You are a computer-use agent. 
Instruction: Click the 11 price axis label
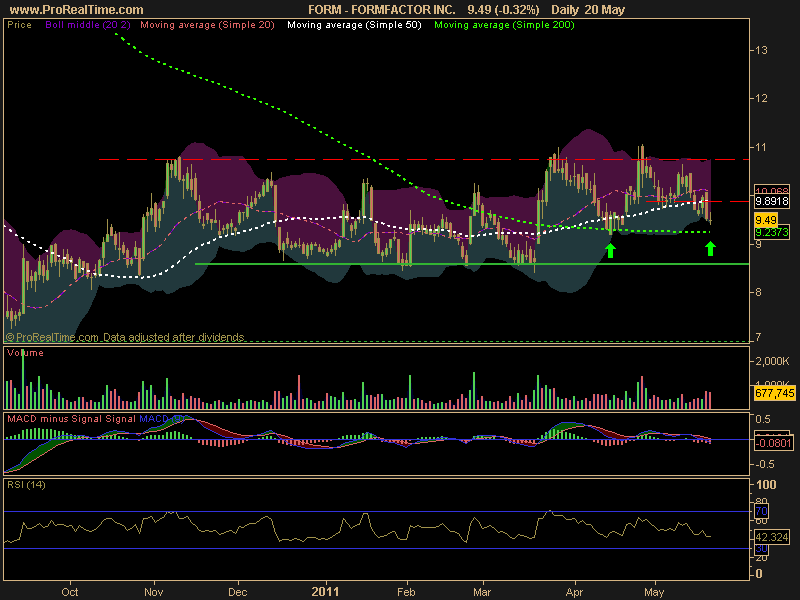[x=761, y=147]
